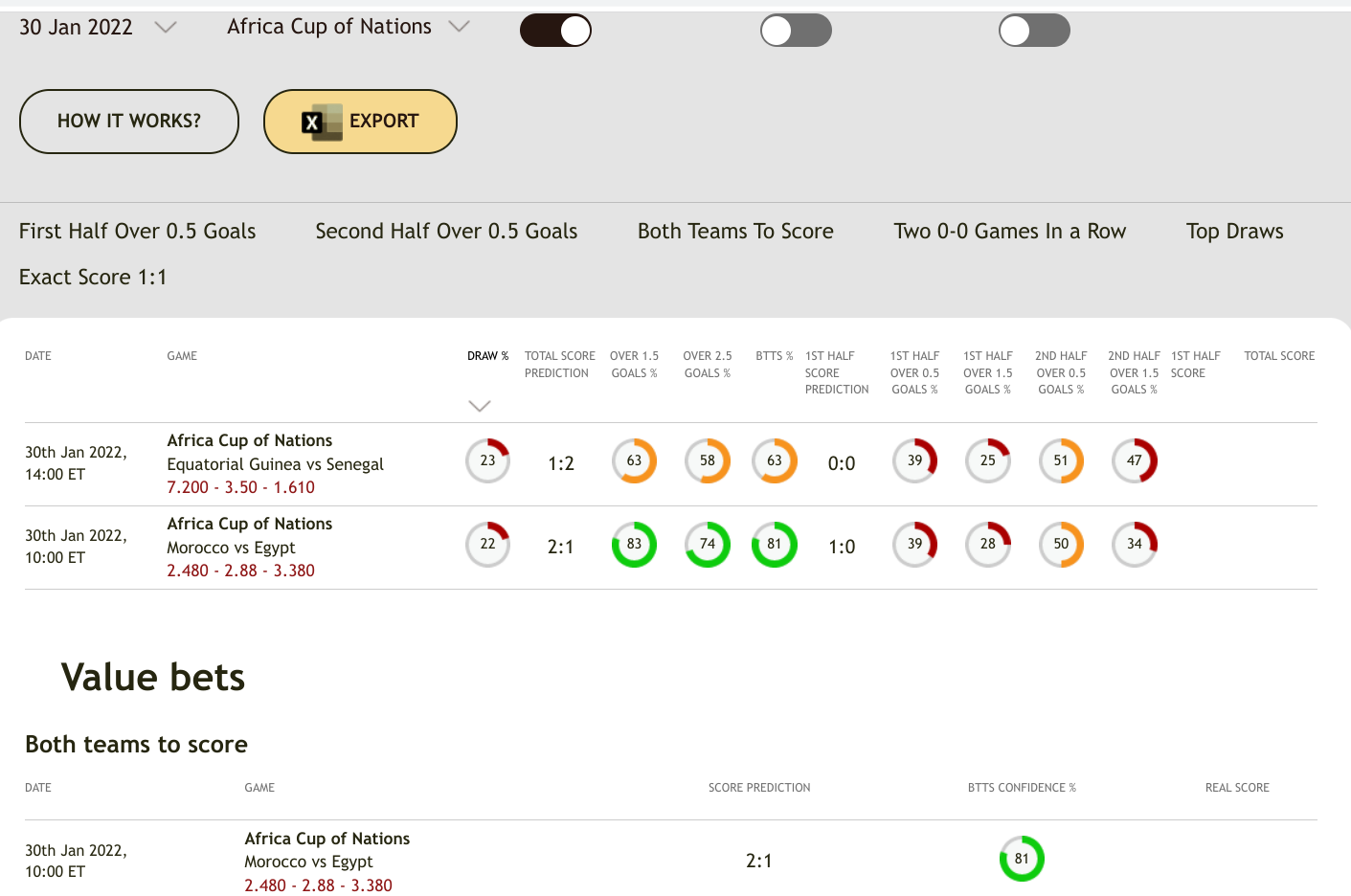1351x896 pixels.
Task: Click the BTTS 63 gauge for Equatorial Guinea
Action: point(775,460)
